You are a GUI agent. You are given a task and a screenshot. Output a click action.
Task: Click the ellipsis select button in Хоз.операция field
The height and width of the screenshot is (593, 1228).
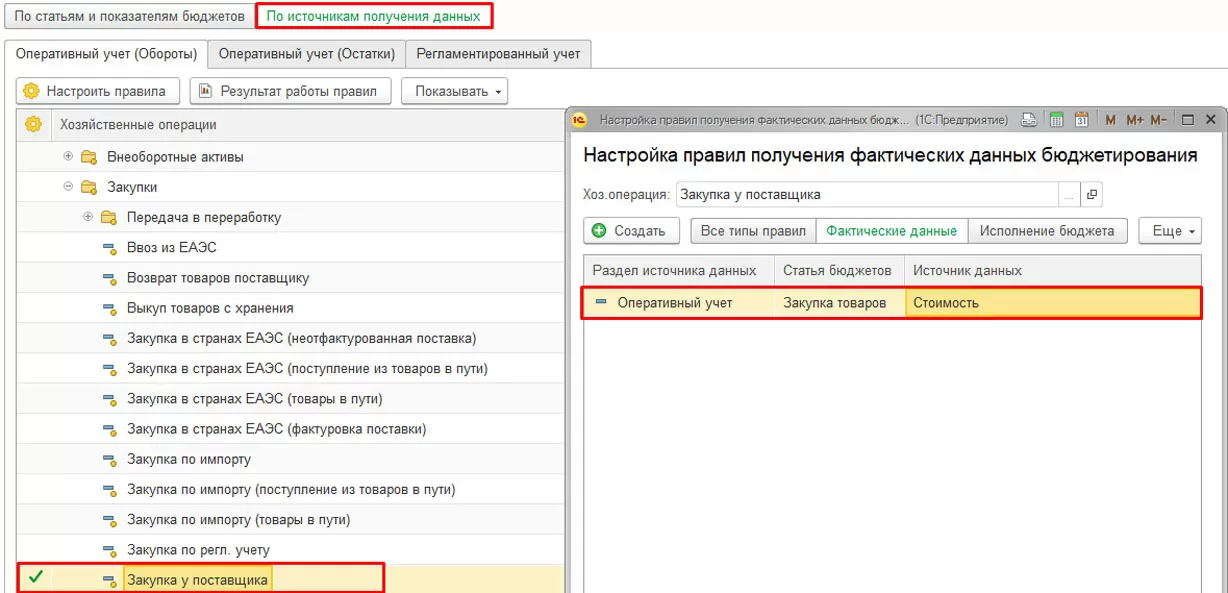point(1069,194)
